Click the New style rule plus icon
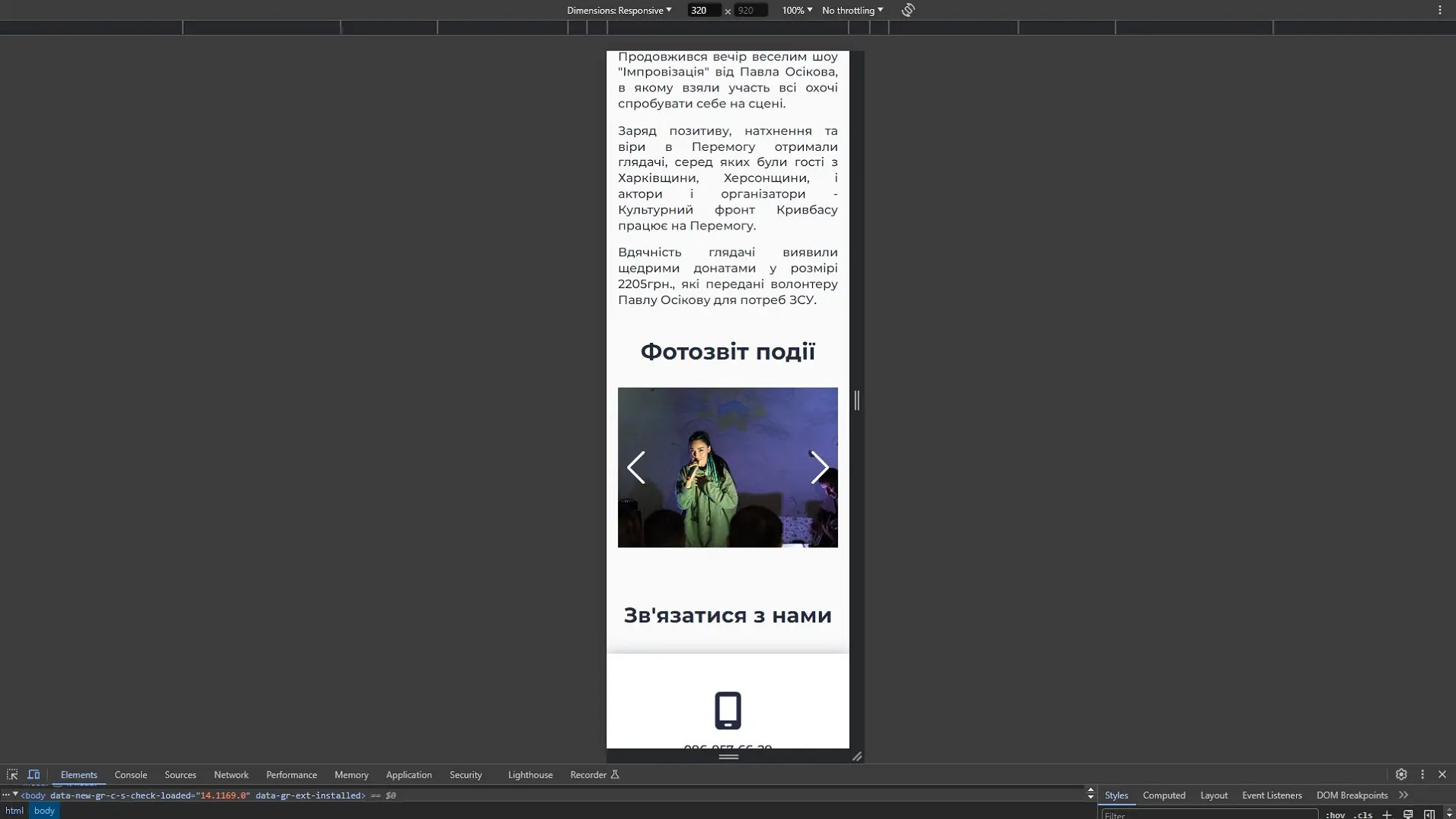Screen dimensions: 1456x819 1387,814
